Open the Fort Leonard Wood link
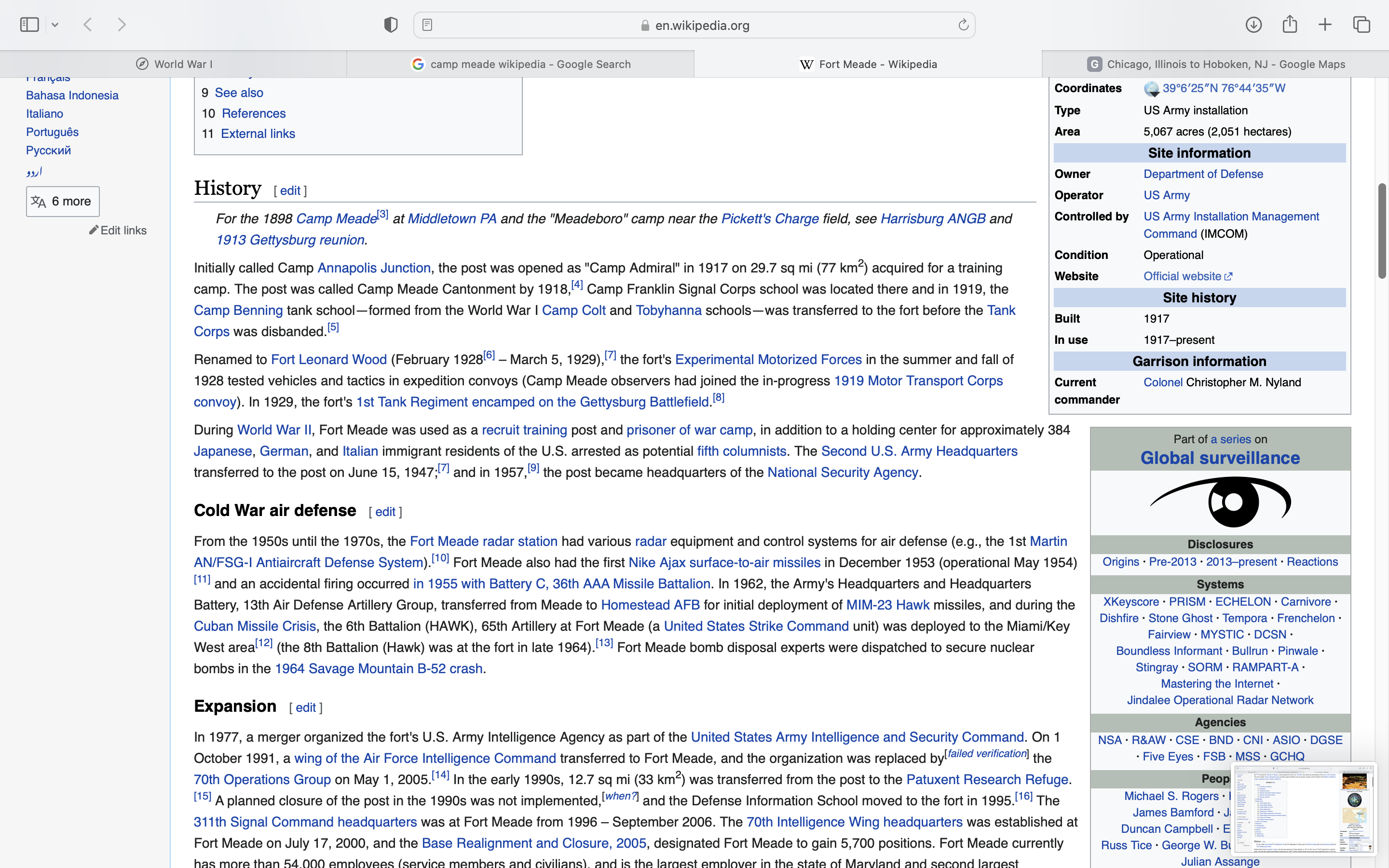This screenshot has width=1389, height=868. tap(329, 360)
